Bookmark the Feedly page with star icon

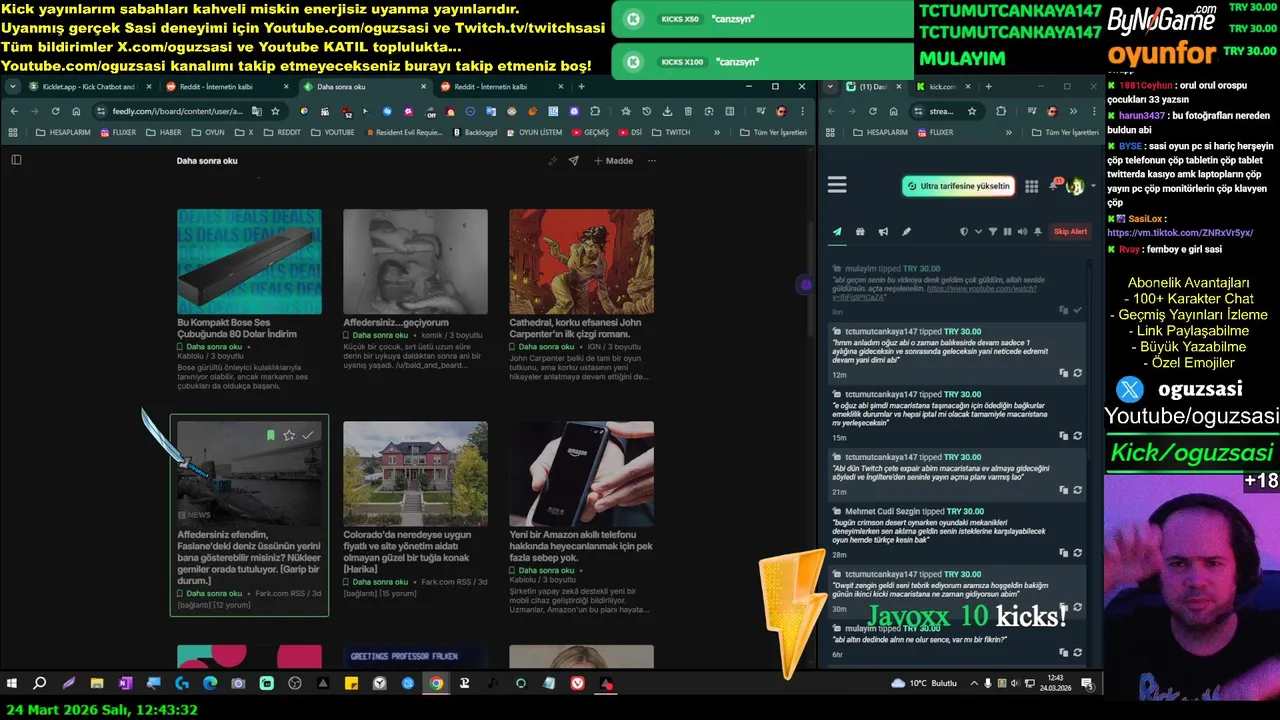point(275,111)
